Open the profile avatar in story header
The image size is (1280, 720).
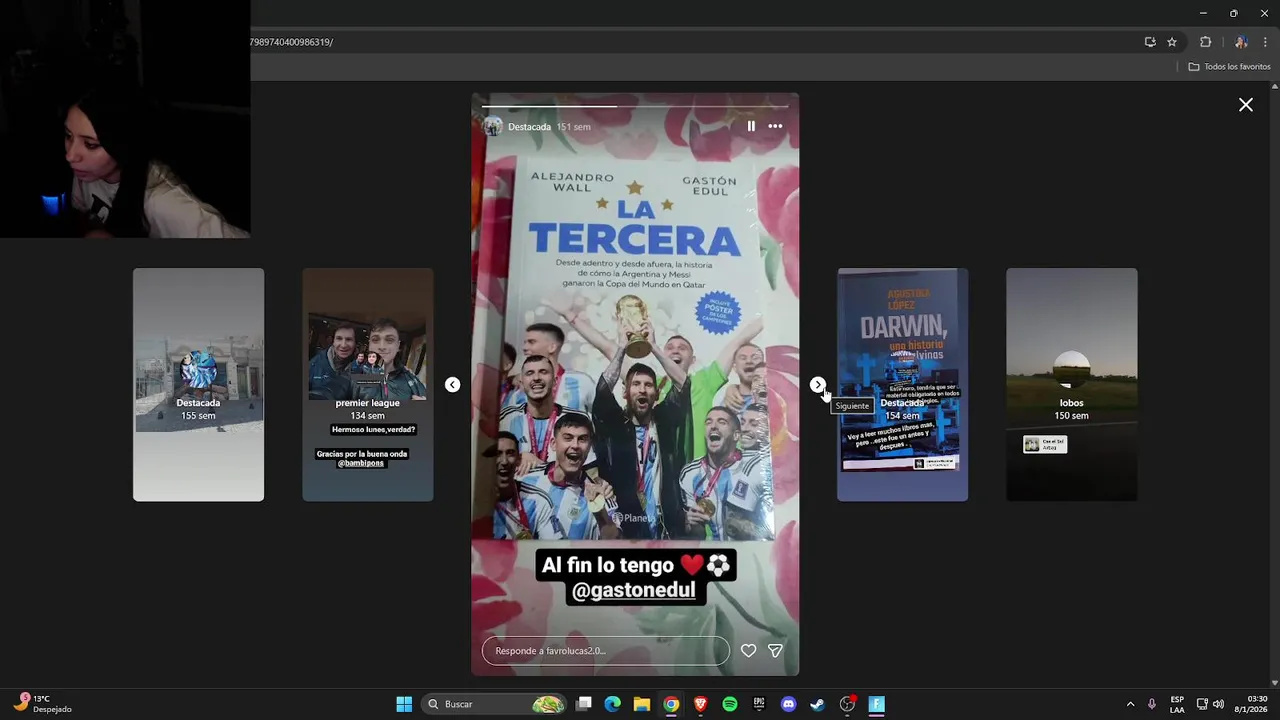click(493, 126)
